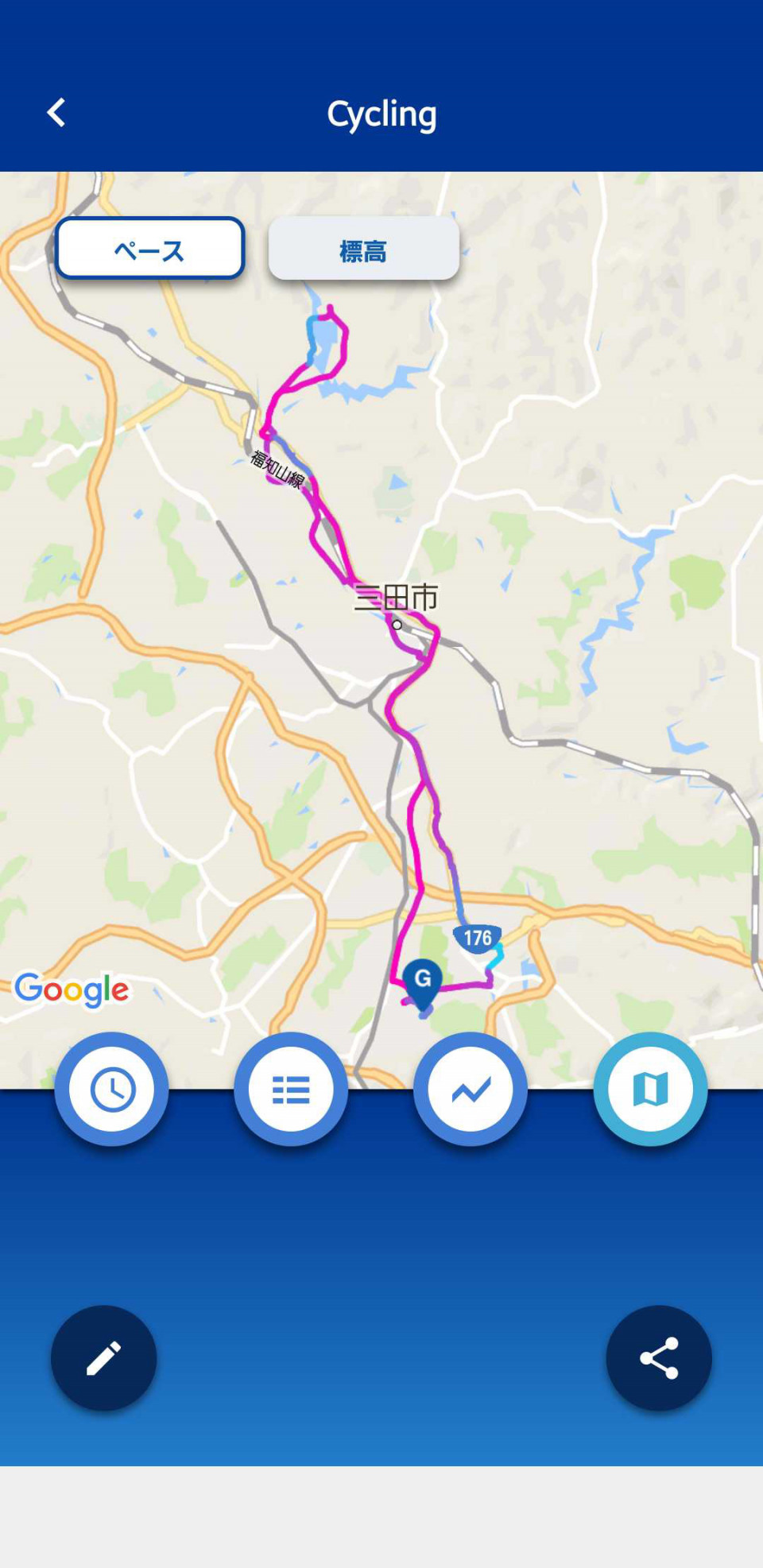This screenshot has width=763, height=1568.
Task: Show the lap list view
Action: tap(291, 1089)
